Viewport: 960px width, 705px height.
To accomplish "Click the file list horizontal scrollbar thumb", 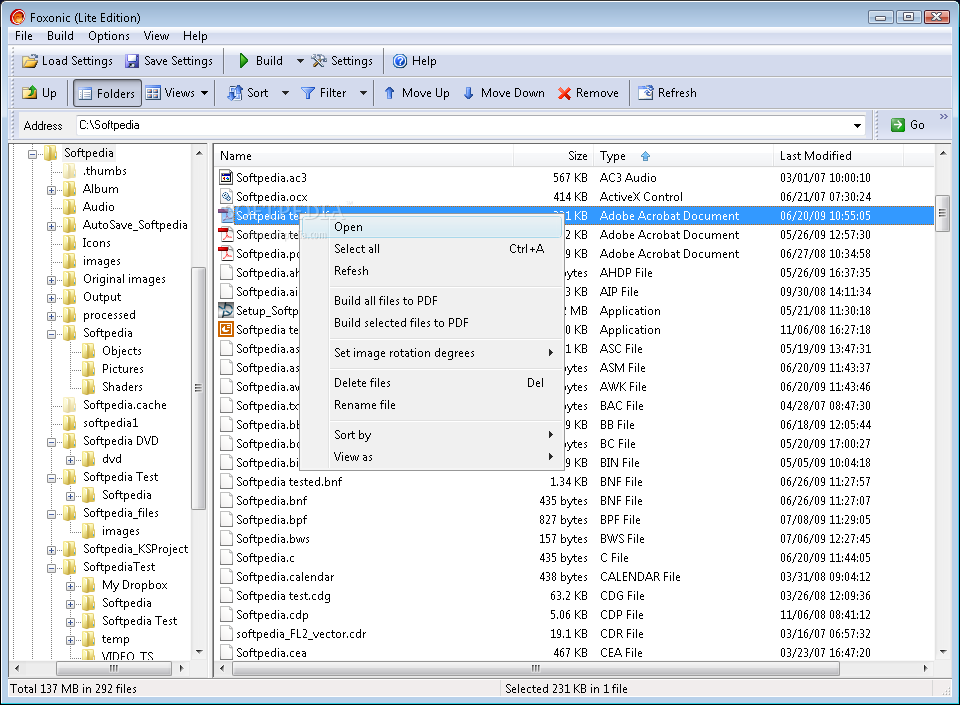I will 536,668.
